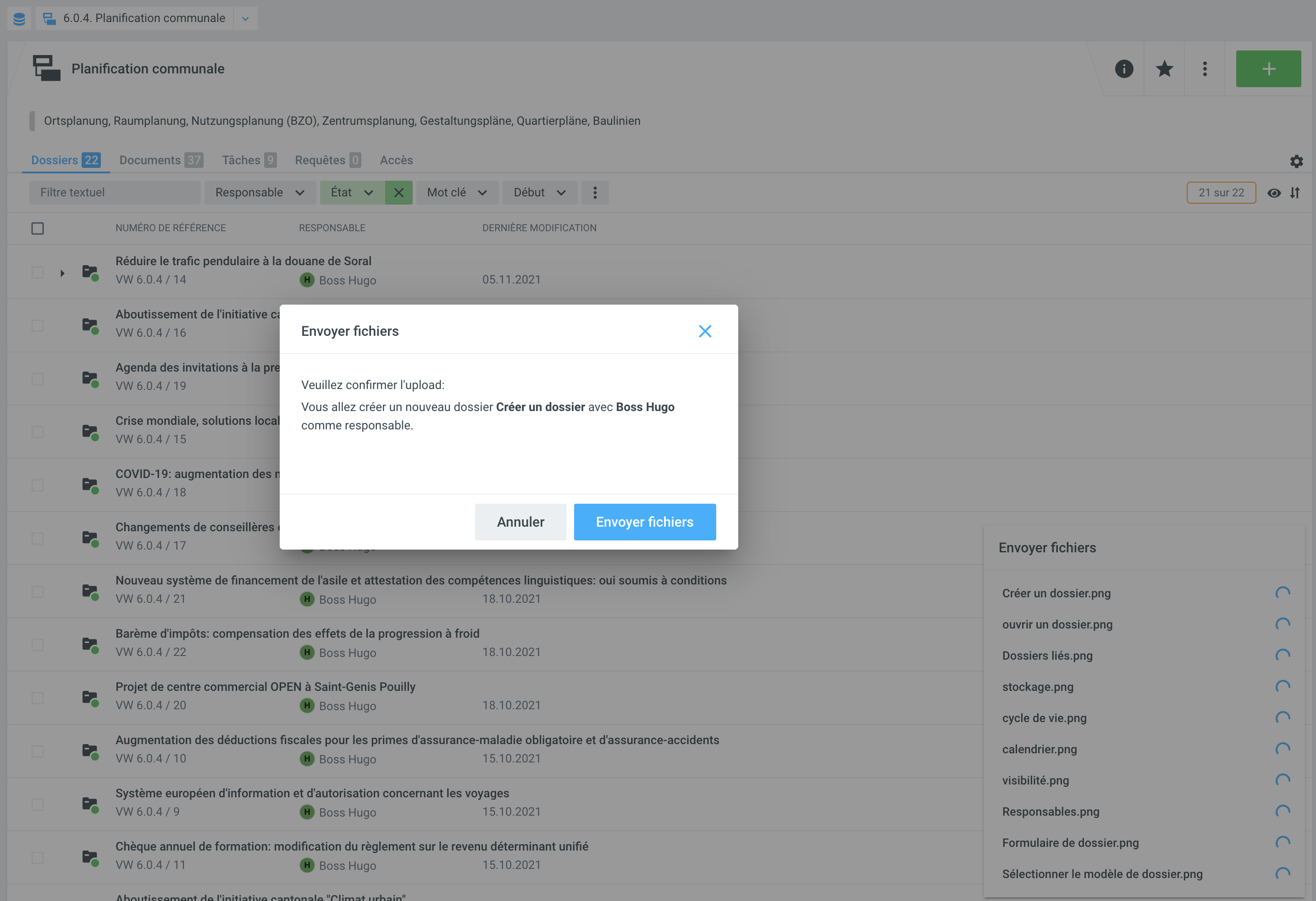Open the three-dot menu in header

point(1205,68)
